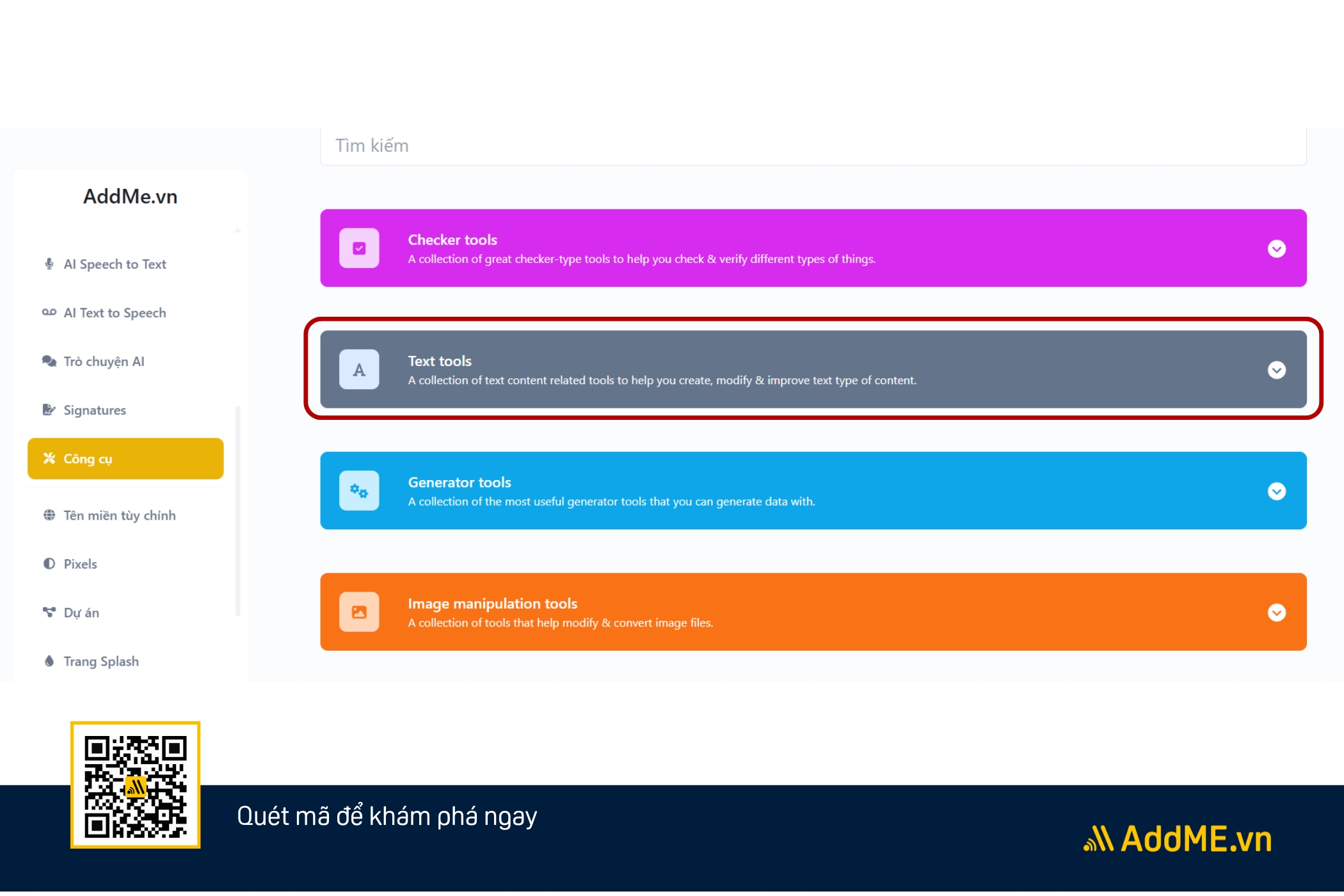Toggle the Text tools dropdown chevron
This screenshot has height=896, width=1344.
tap(1277, 370)
